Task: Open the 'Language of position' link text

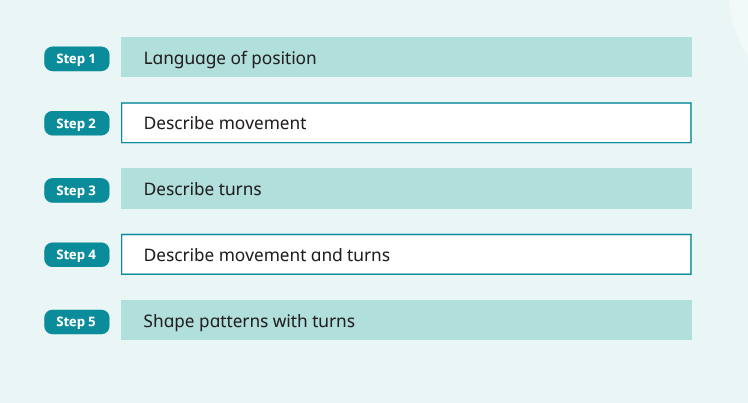Action: click(230, 58)
